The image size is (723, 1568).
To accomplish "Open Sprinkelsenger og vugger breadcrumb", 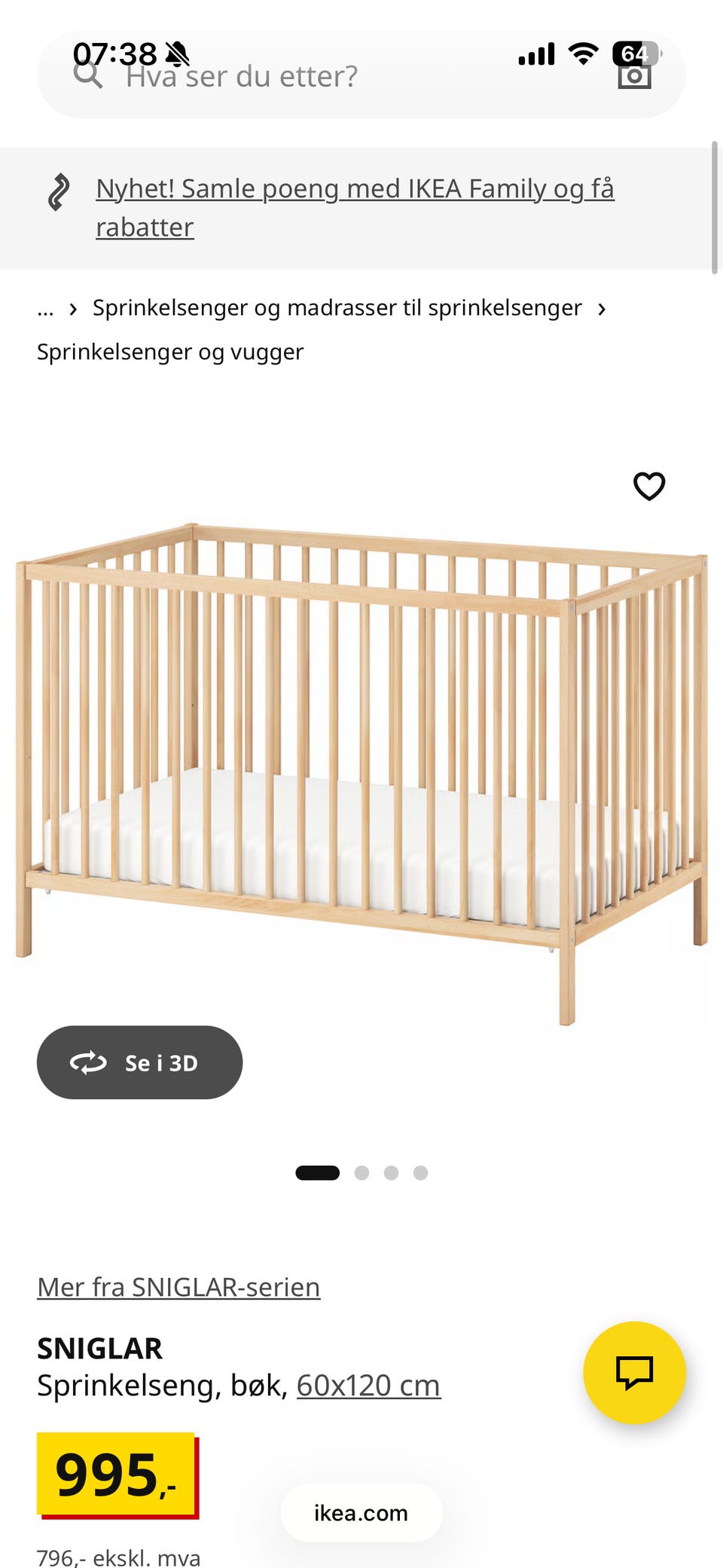I will point(170,352).
